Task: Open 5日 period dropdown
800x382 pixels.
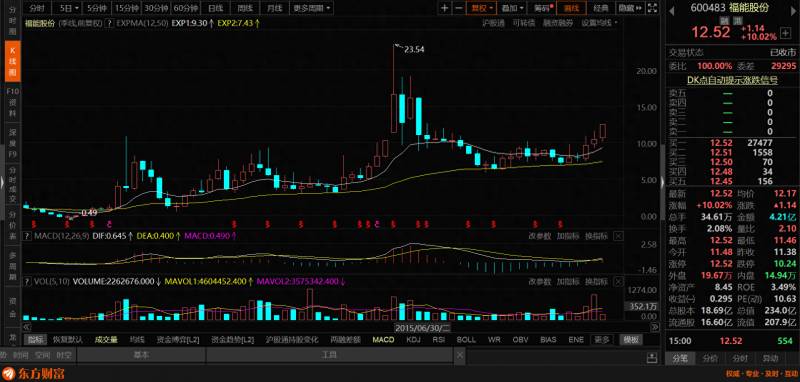Action: pos(68,8)
